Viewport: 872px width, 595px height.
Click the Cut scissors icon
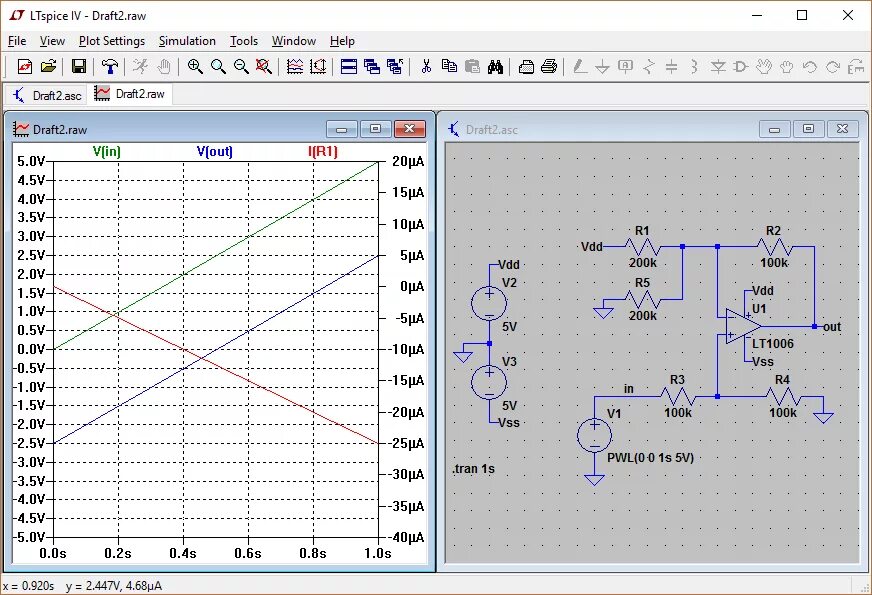point(426,67)
